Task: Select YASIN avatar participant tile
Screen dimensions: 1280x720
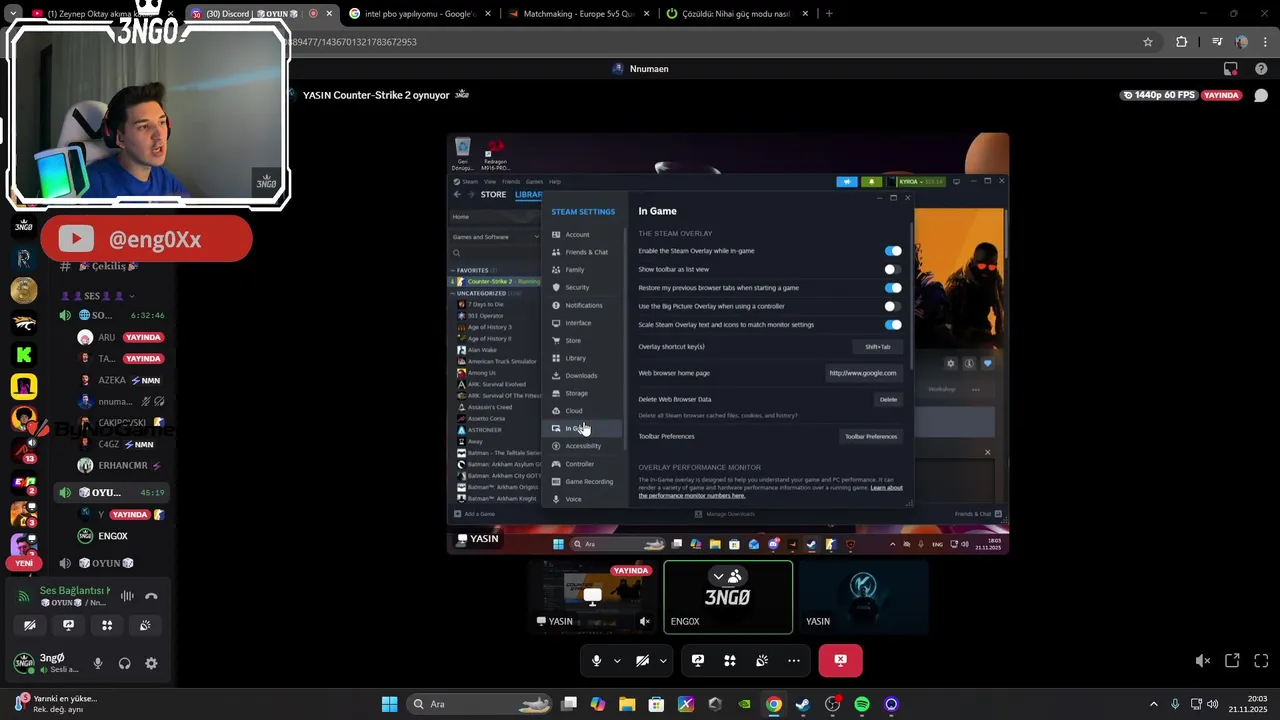Action: (x=863, y=597)
